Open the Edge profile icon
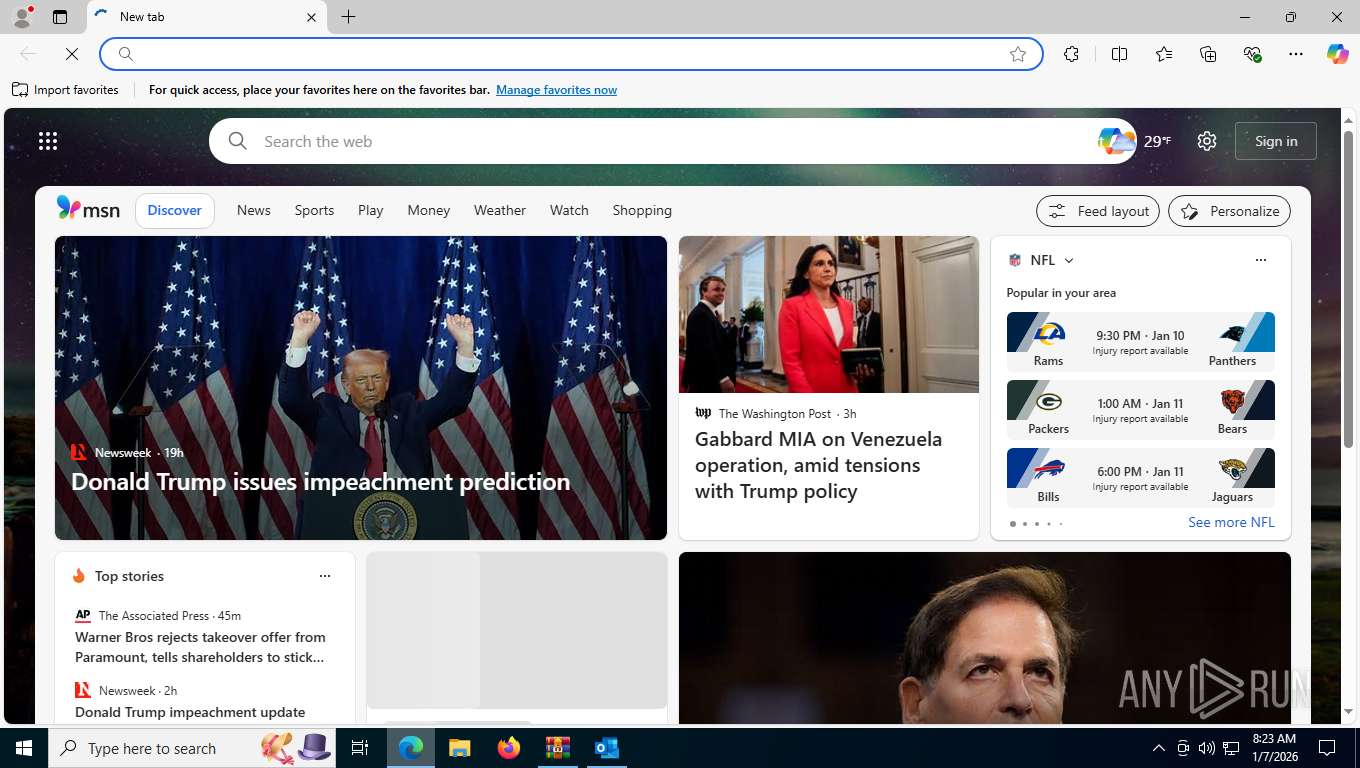 click(x=22, y=17)
